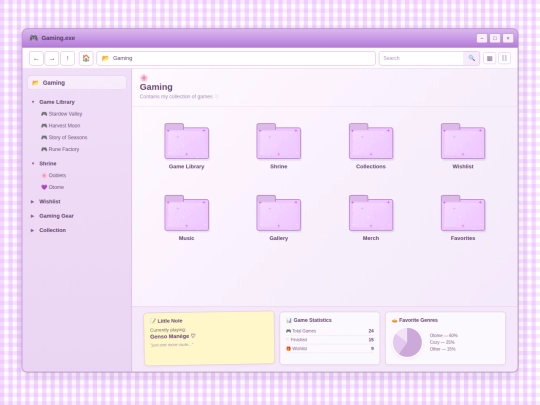Click the Other genre legend entry
Image resolution: width=540 pixels, height=405 pixels.
[x=443, y=349]
